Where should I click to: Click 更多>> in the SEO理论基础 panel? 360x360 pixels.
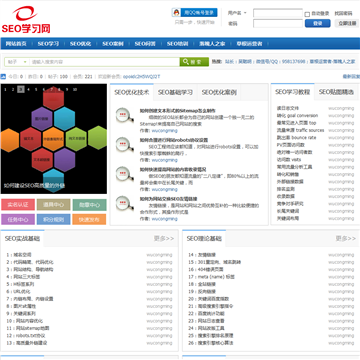tap(345, 238)
